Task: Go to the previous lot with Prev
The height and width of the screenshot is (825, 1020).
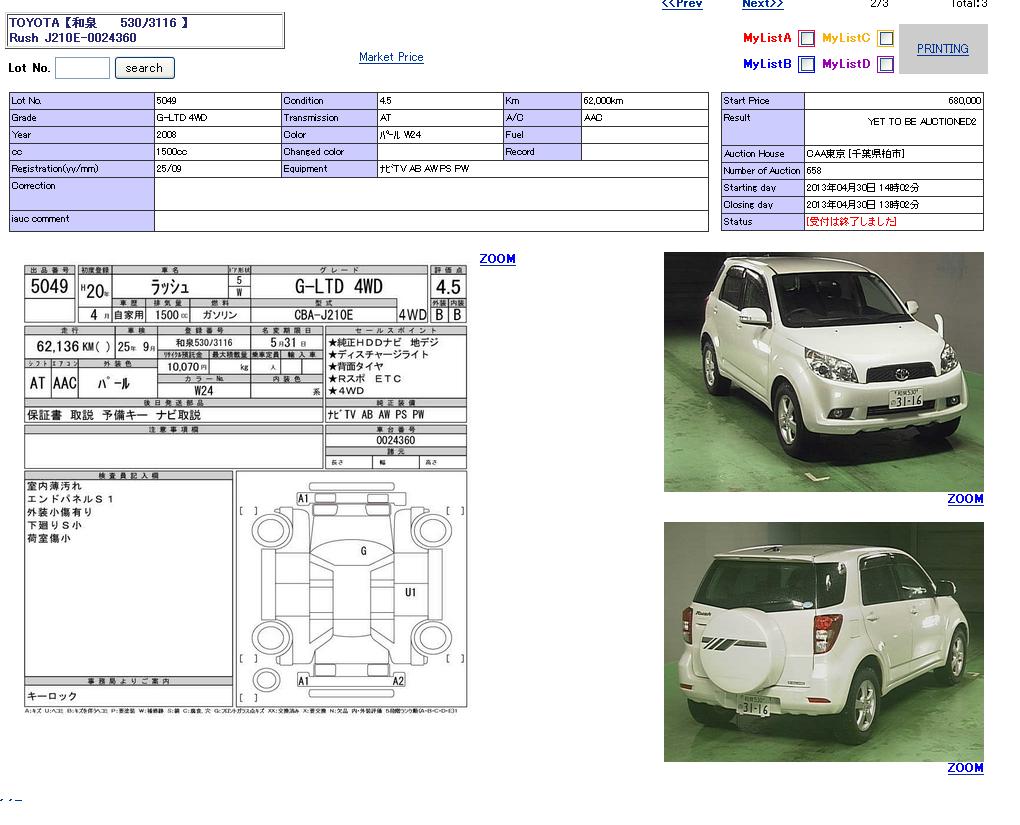Action: click(682, 4)
